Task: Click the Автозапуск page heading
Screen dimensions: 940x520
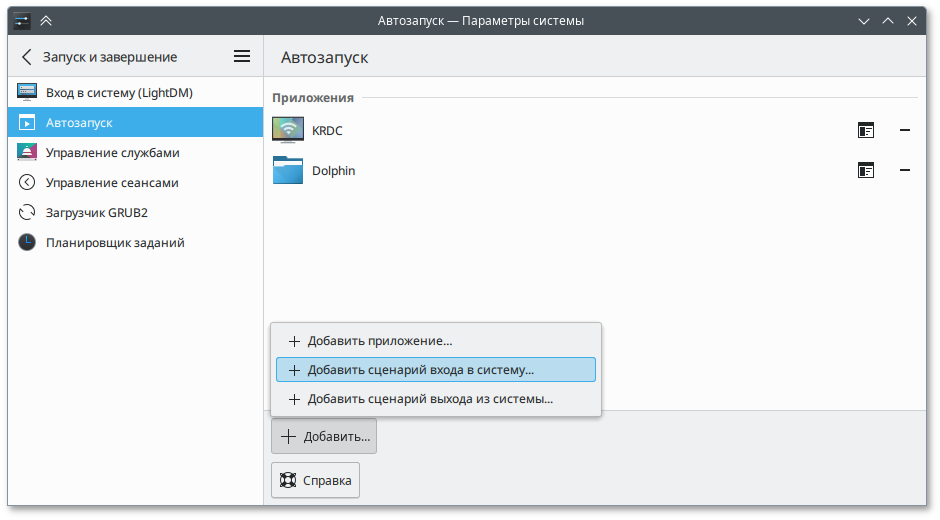Action: pos(324,58)
